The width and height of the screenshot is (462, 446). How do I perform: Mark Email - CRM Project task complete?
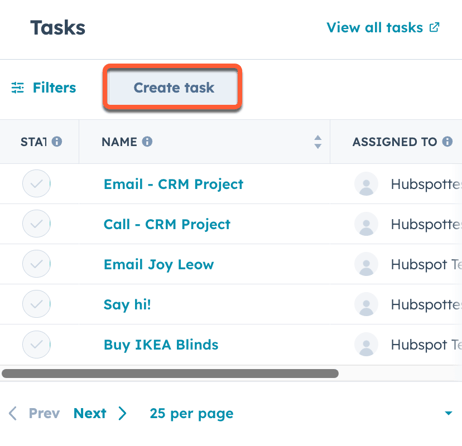[x=37, y=184]
